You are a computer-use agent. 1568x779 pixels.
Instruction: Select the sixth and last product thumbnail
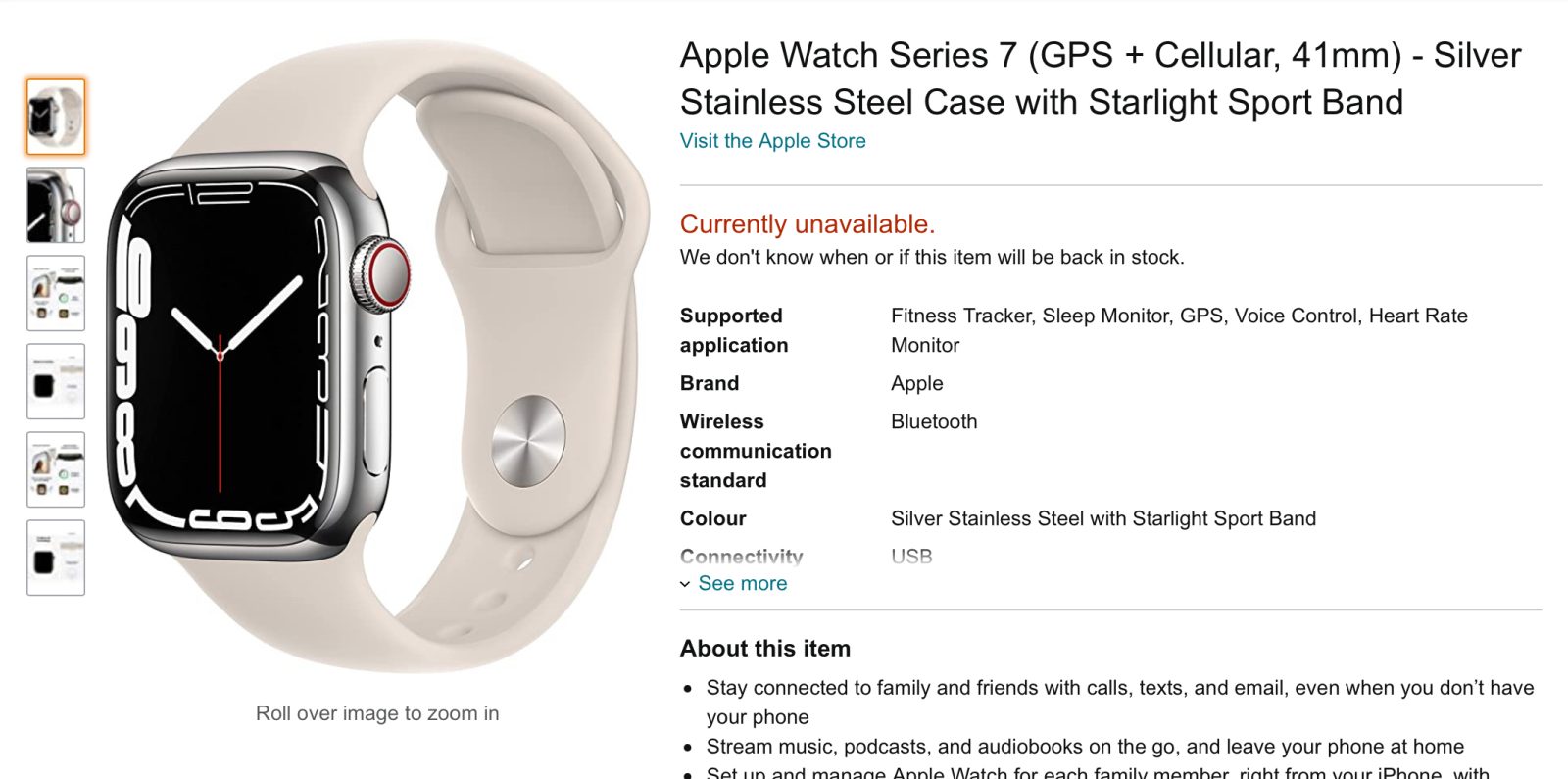(x=56, y=558)
